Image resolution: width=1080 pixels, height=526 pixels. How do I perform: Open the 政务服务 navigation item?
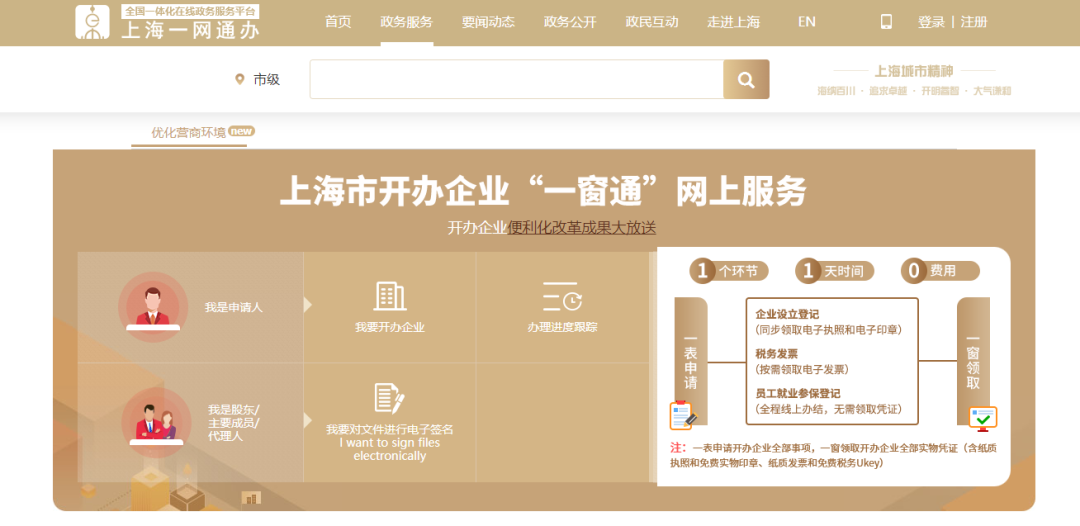click(x=406, y=22)
